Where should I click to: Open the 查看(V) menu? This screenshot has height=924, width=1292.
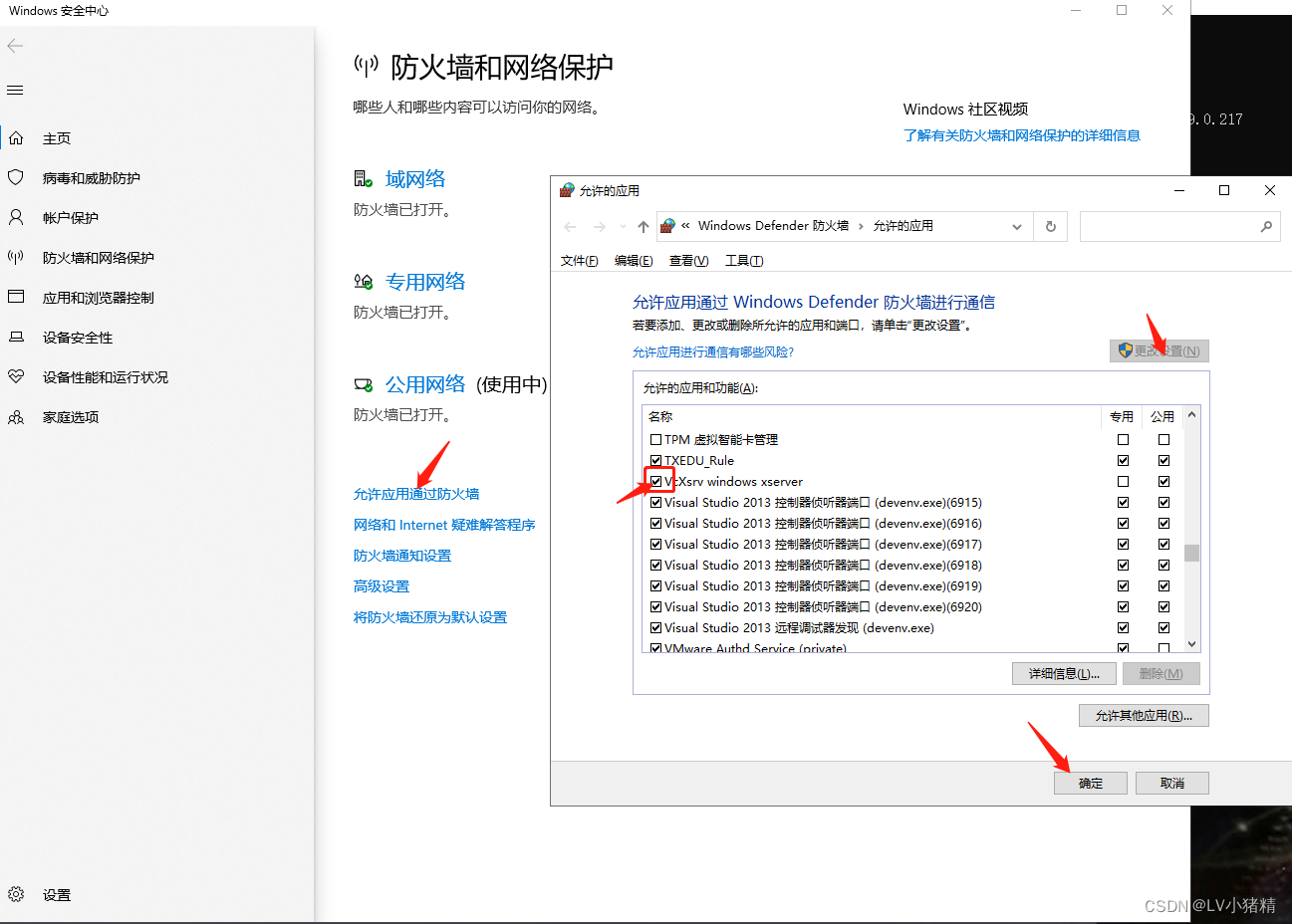[689, 261]
